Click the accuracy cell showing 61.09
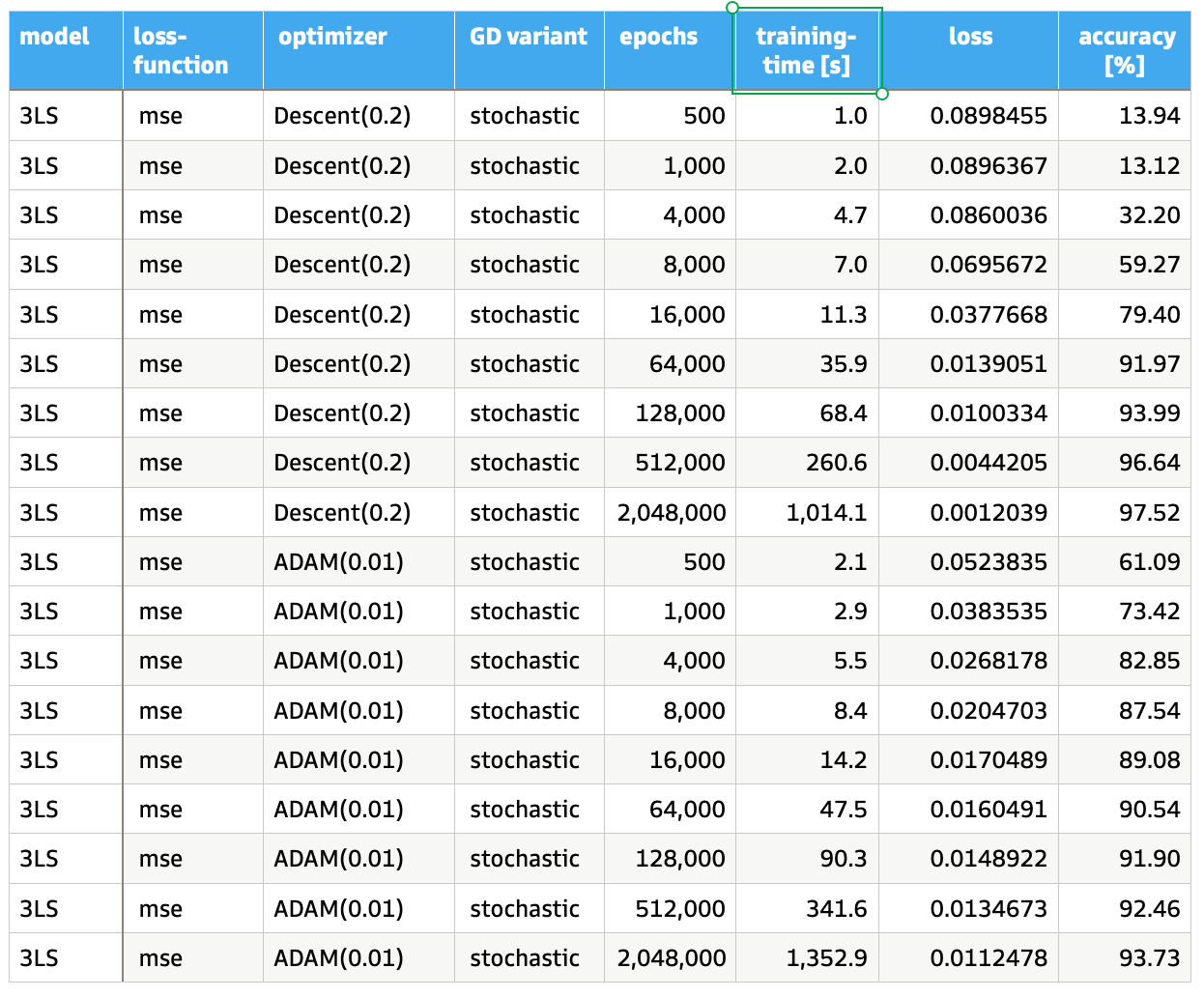This screenshot has height=997, width=1204. 1148,562
